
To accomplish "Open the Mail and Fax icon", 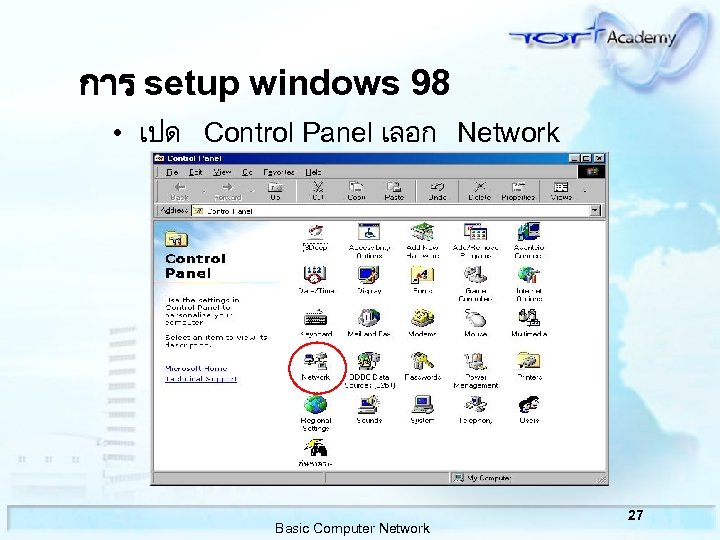I will coord(369,323).
